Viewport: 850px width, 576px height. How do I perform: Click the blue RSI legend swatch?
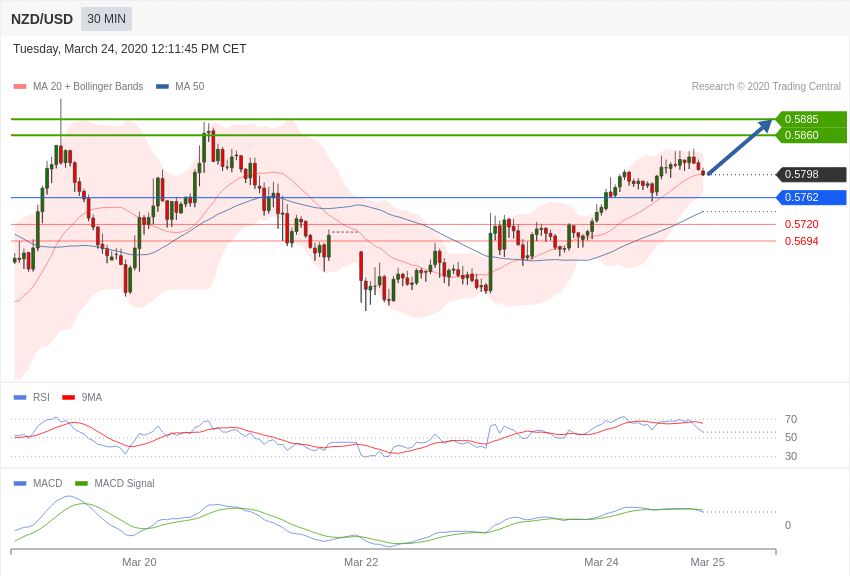coord(20,398)
